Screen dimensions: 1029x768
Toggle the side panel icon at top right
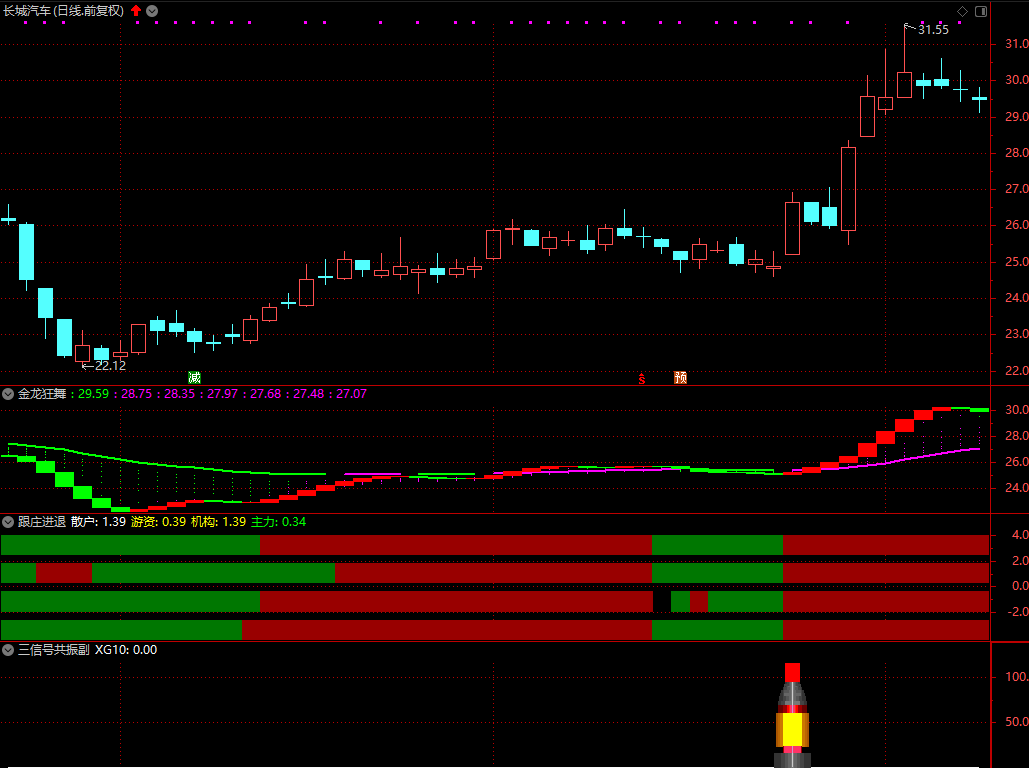[981, 11]
